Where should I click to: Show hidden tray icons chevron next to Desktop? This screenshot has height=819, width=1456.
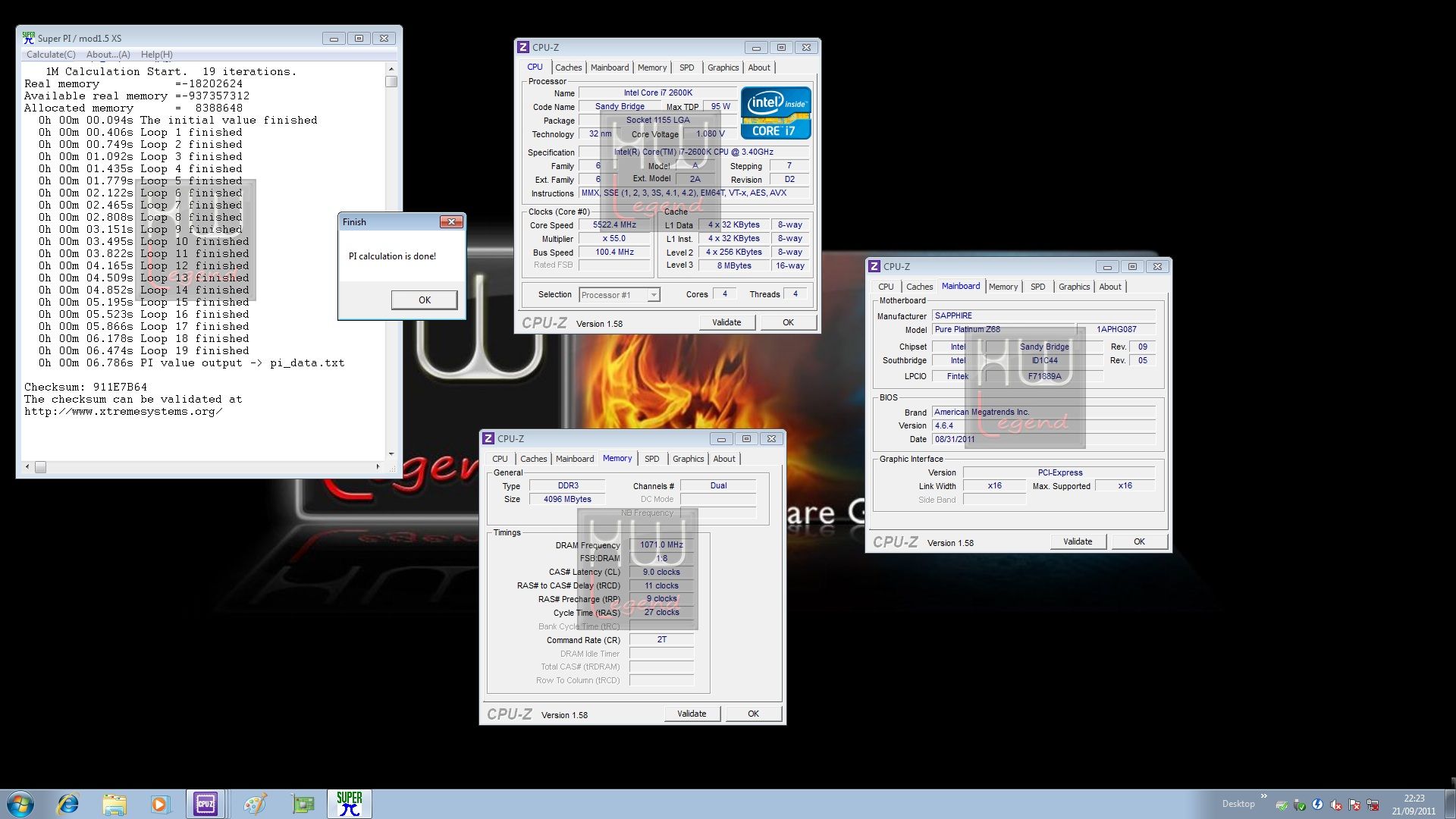[x=1263, y=796]
